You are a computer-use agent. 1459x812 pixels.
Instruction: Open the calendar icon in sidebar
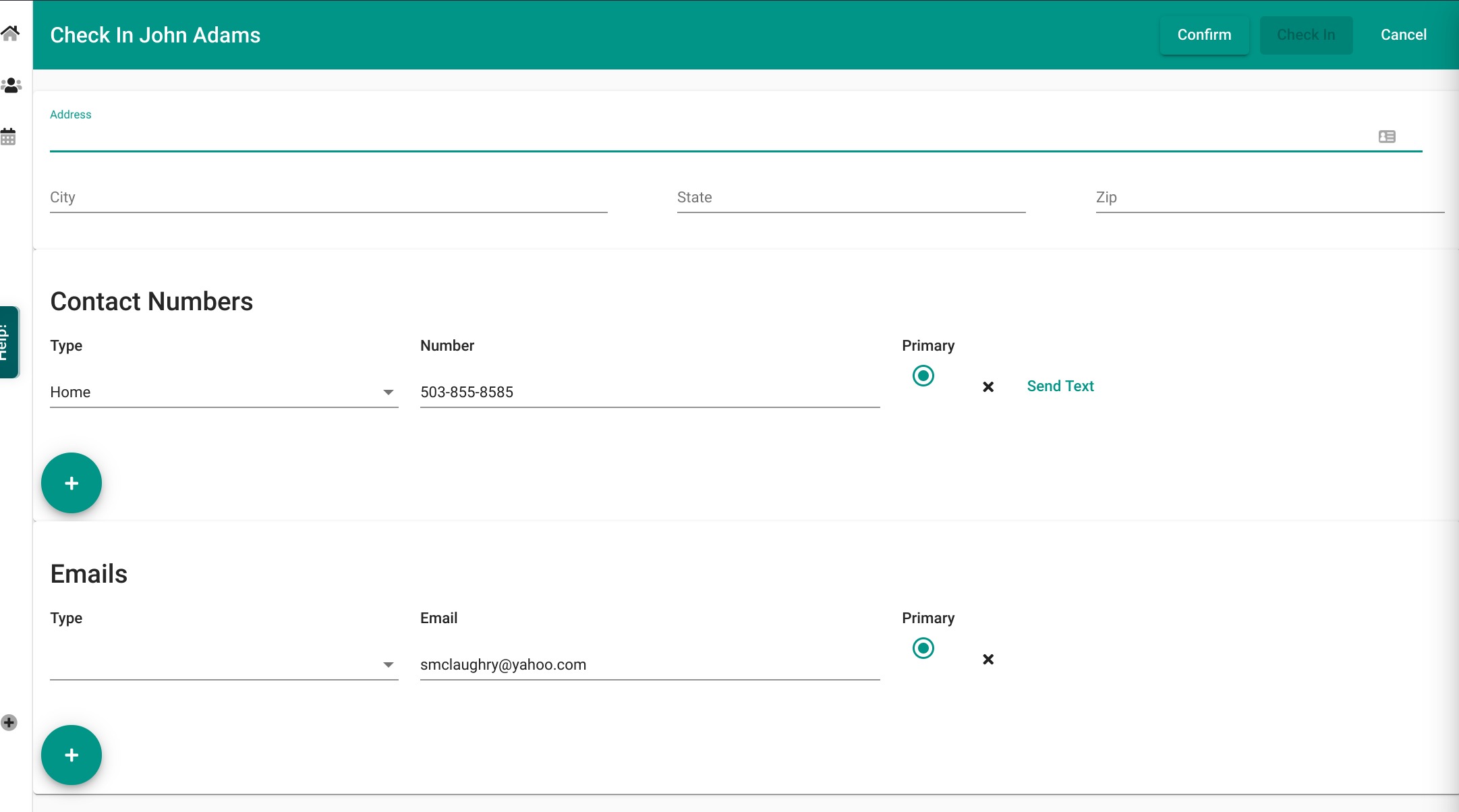point(9,137)
